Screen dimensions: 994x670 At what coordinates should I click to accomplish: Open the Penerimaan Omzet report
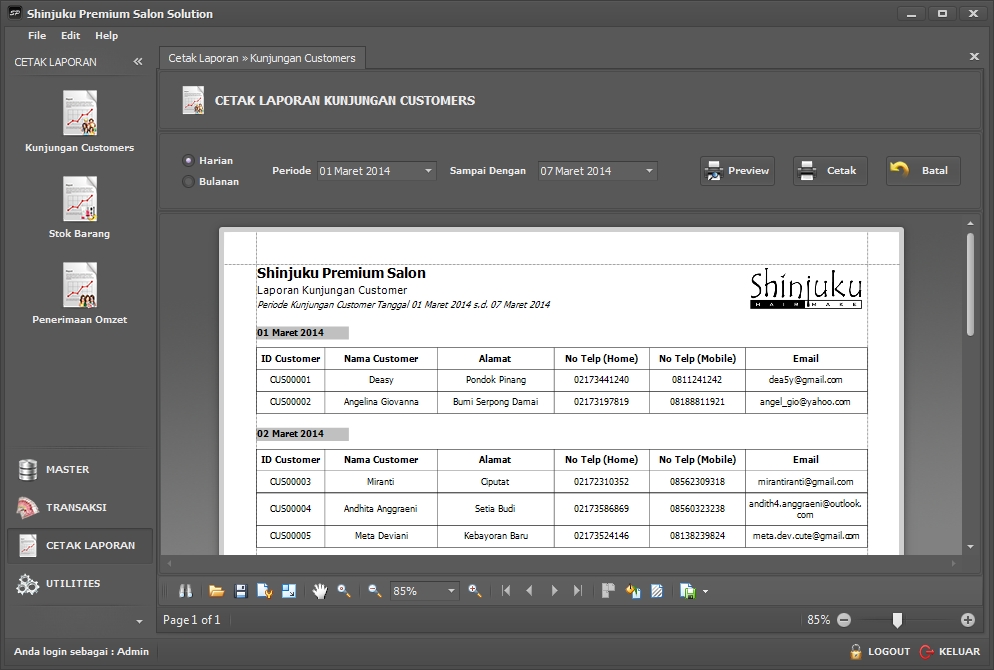(80, 285)
